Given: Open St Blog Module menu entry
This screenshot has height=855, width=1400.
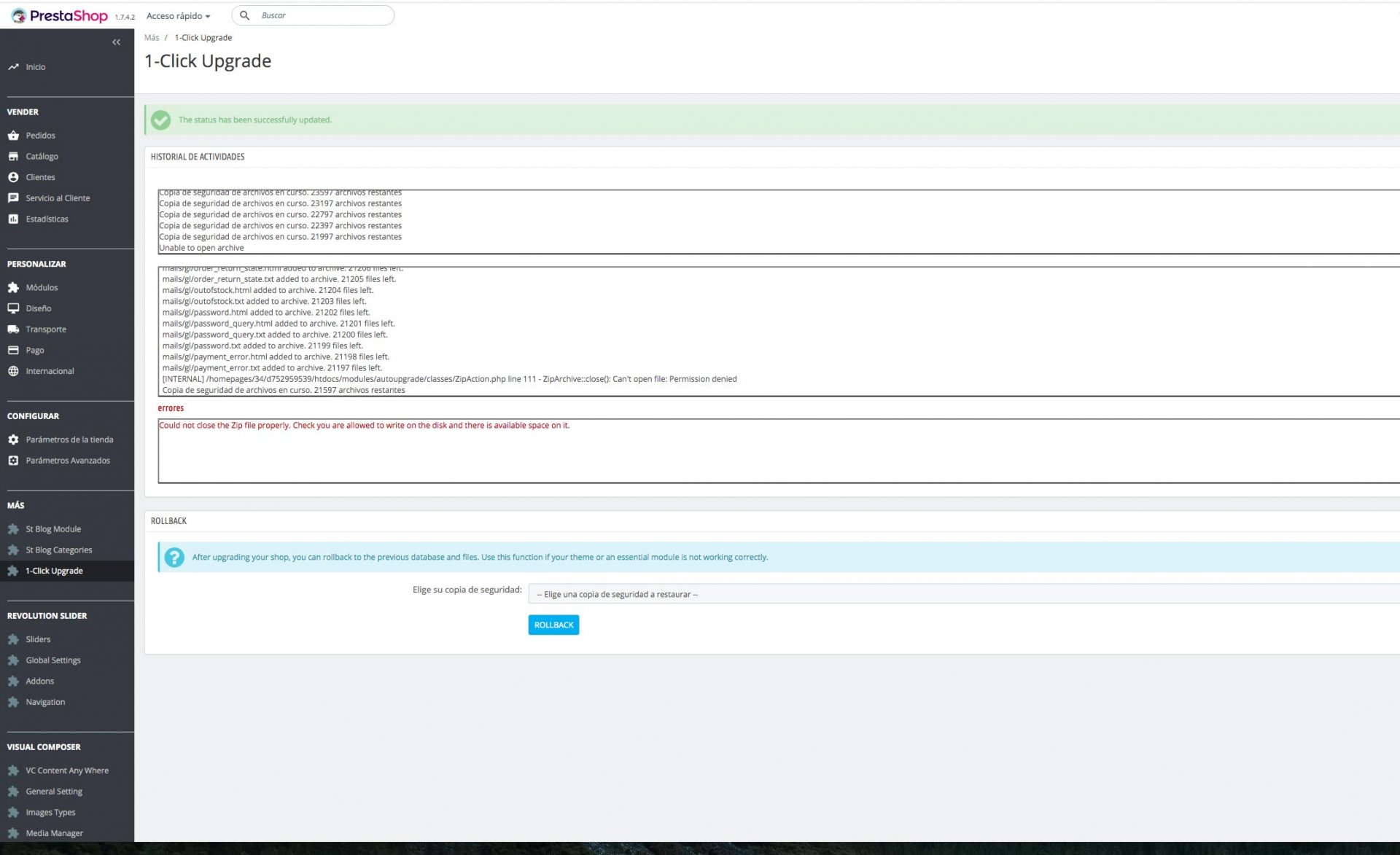Looking at the screenshot, I should pos(53,529).
